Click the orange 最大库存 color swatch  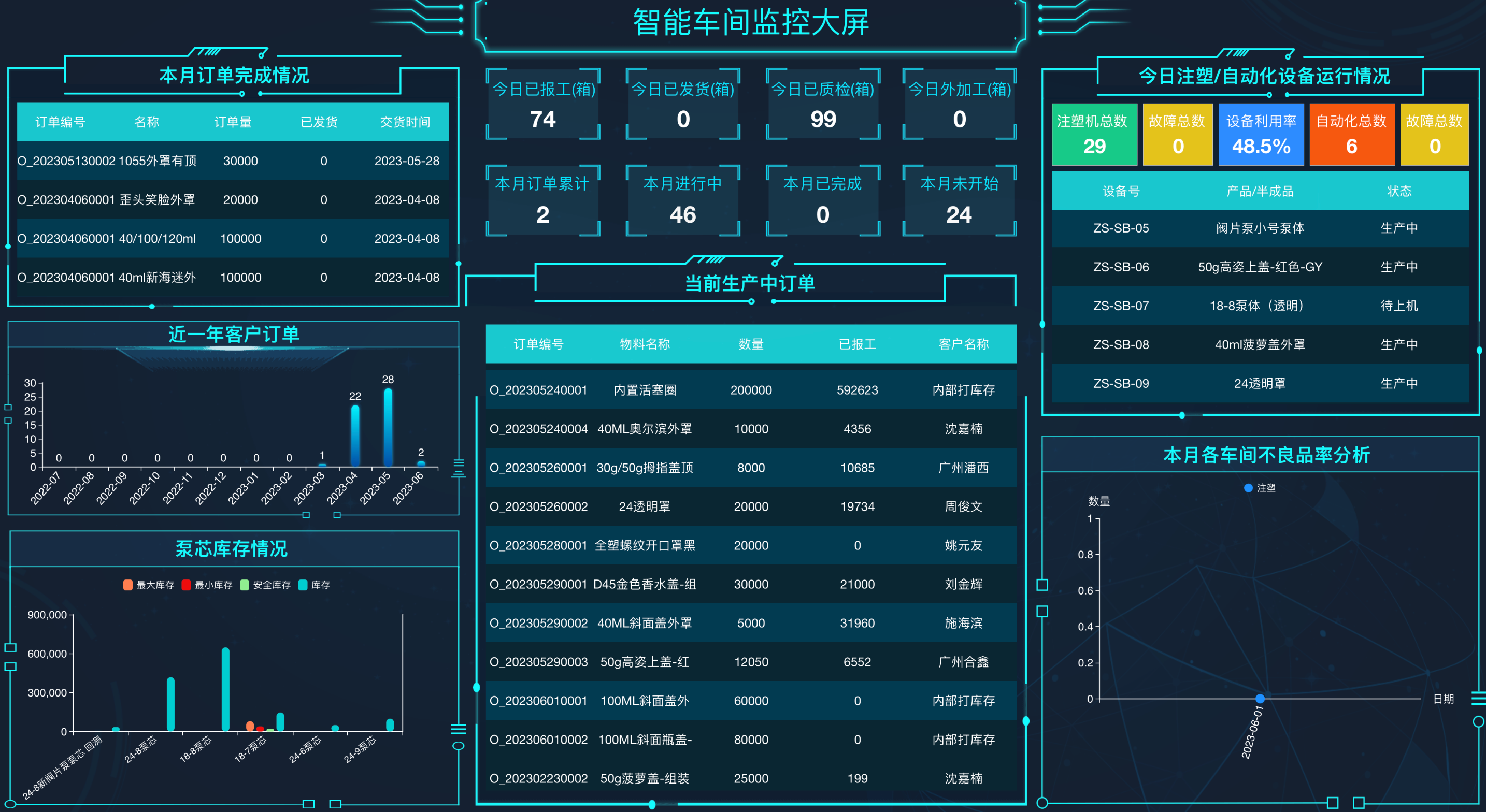127,584
